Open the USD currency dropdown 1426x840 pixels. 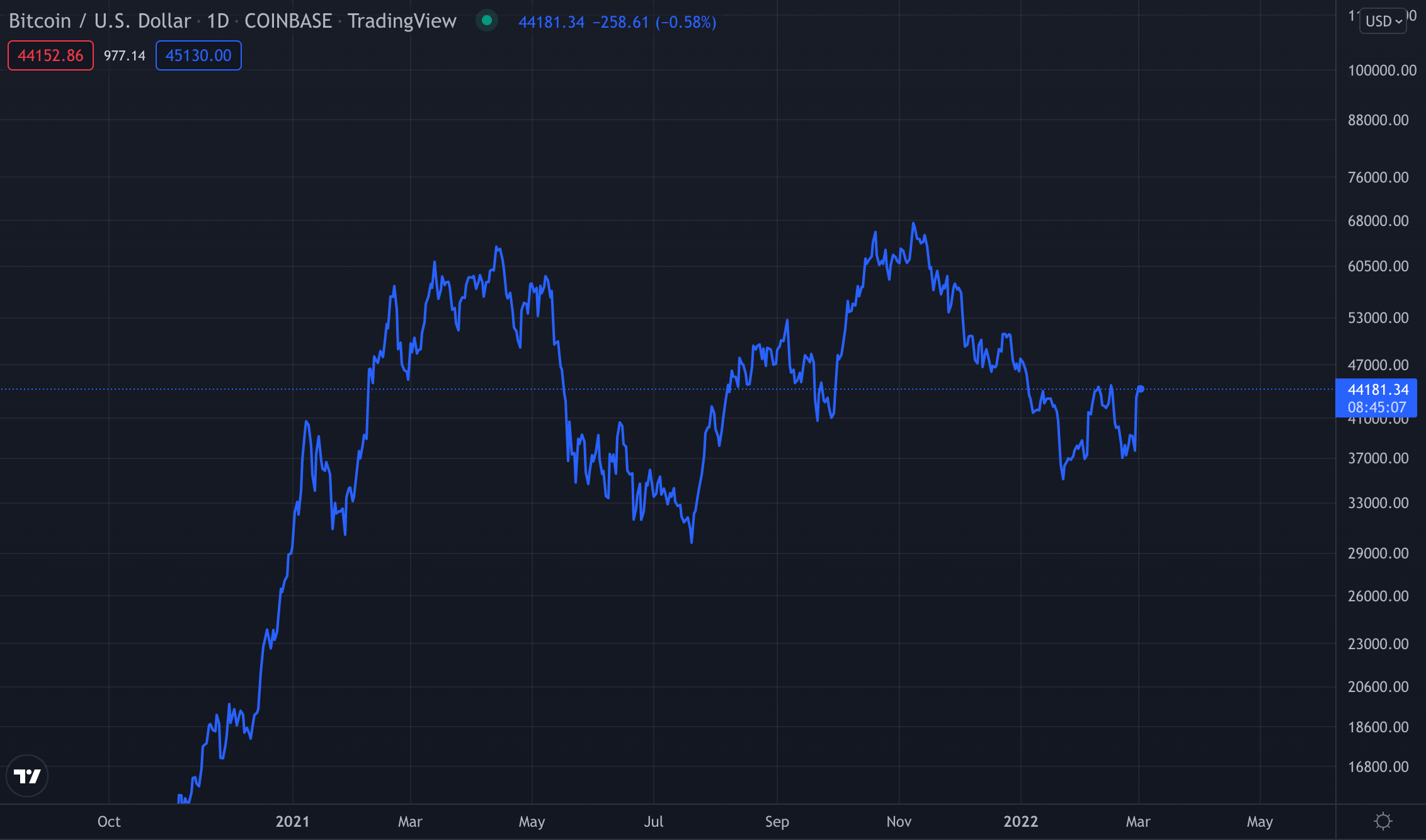click(x=1383, y=21)
